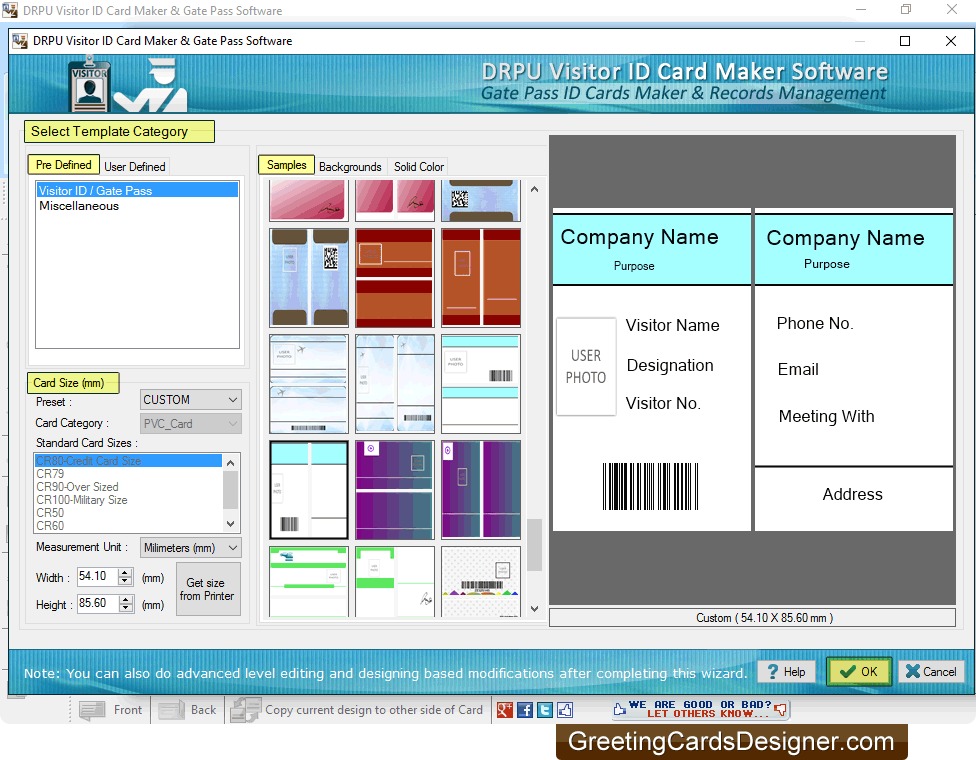Viewport: 976px width, 760px height.
Task: Click down arrow of Standard Card Sizes list
Action: point(230,524)
